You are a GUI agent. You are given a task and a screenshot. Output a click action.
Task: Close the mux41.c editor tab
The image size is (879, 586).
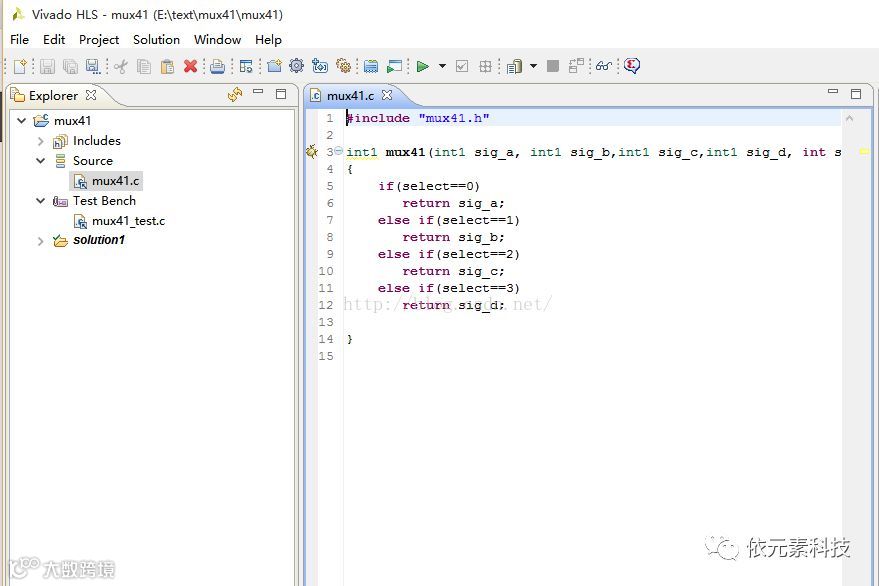tap(387, 95)
